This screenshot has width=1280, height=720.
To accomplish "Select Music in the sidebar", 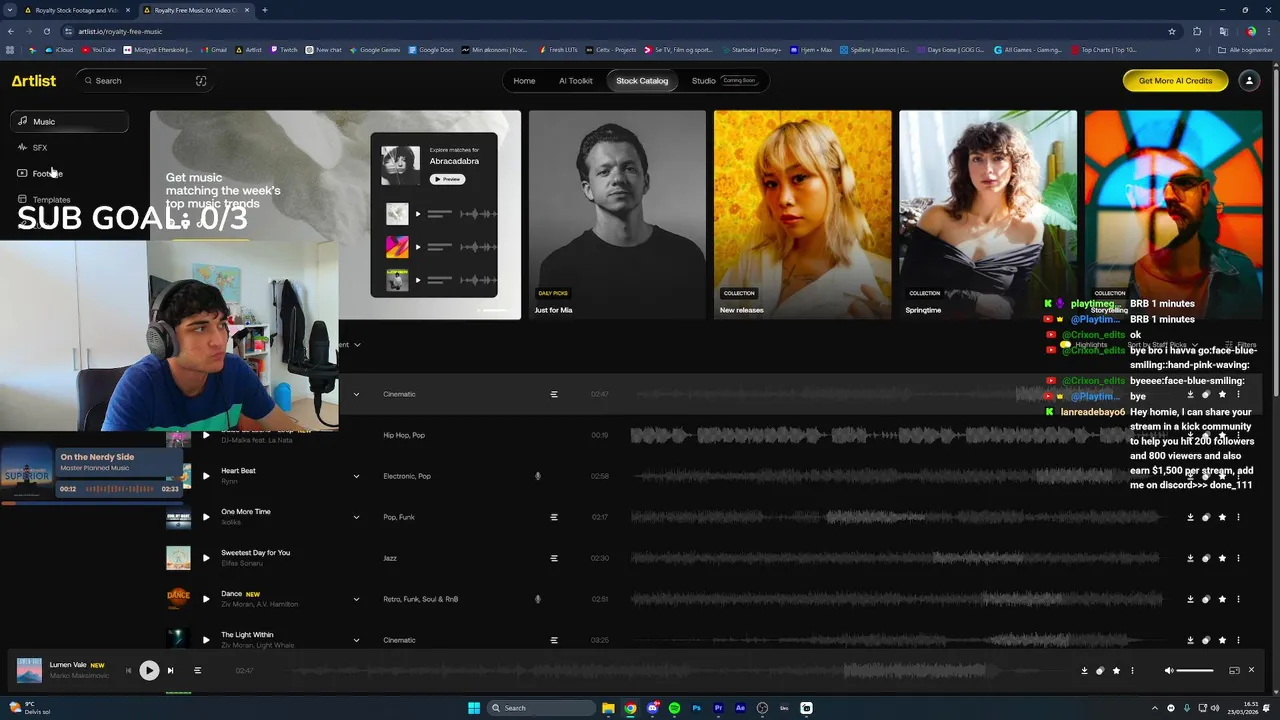I will click(x=70, y=122).
